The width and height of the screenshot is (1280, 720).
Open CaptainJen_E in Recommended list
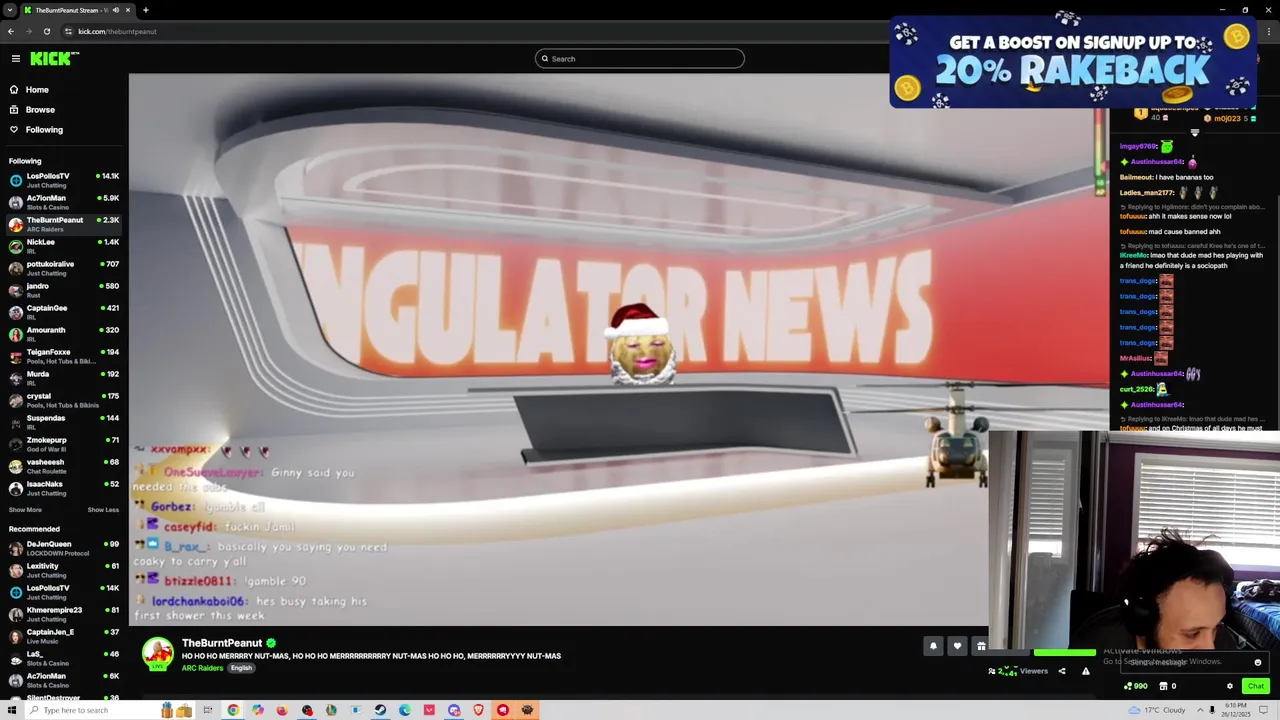pos(64,636)
